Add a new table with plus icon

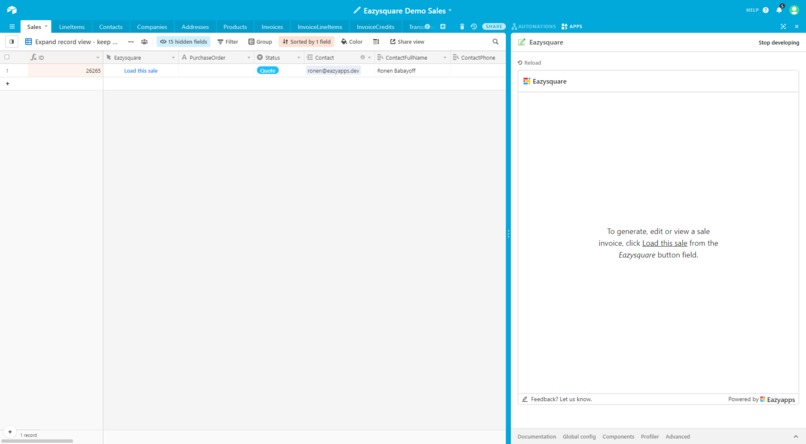click(443, 26)
